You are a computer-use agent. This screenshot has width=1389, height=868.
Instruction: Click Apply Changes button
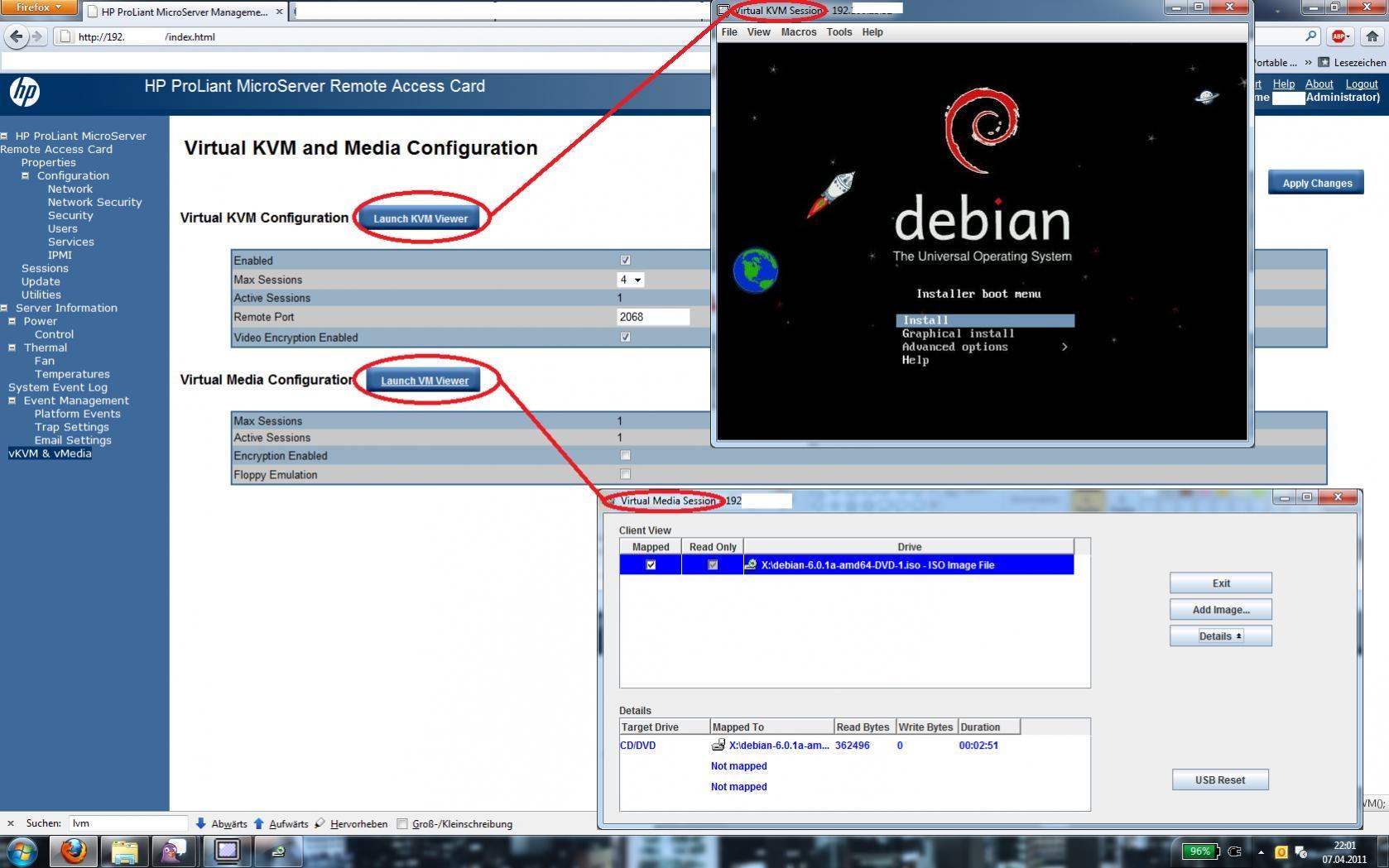[x=1316, y=183]
